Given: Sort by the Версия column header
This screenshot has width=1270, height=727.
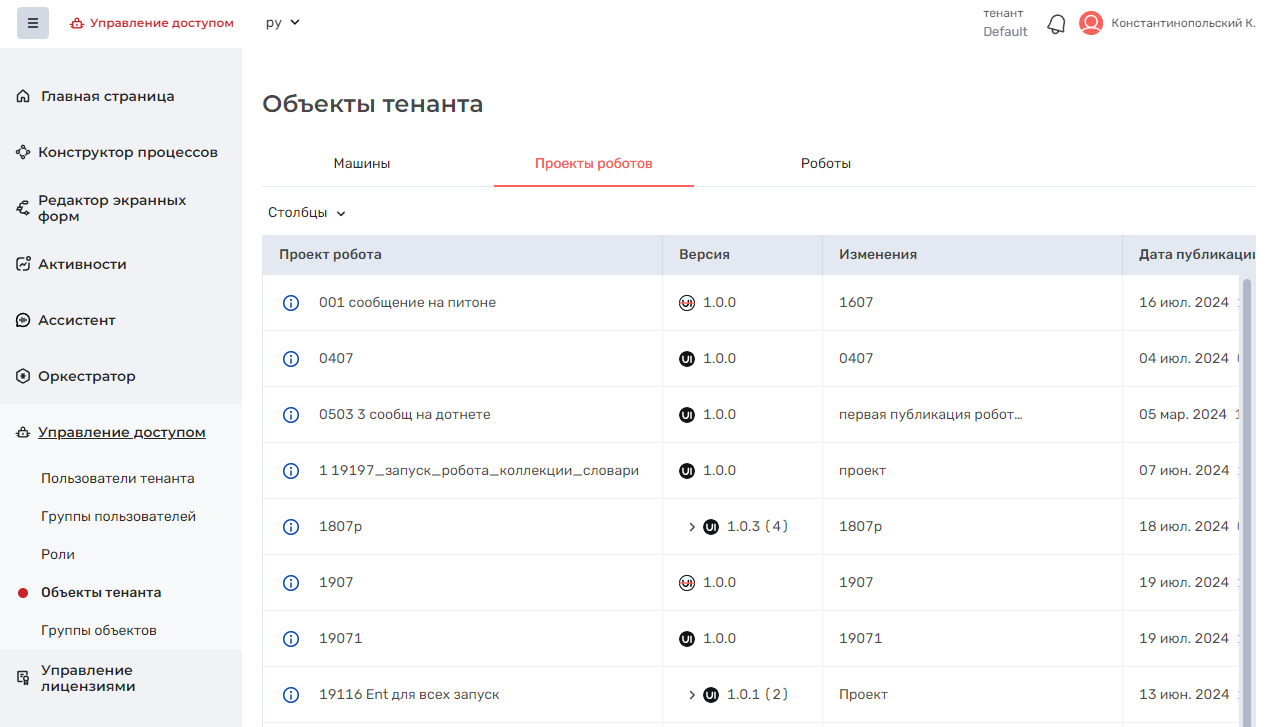Looking at the screenshot, I should point(704,255).
